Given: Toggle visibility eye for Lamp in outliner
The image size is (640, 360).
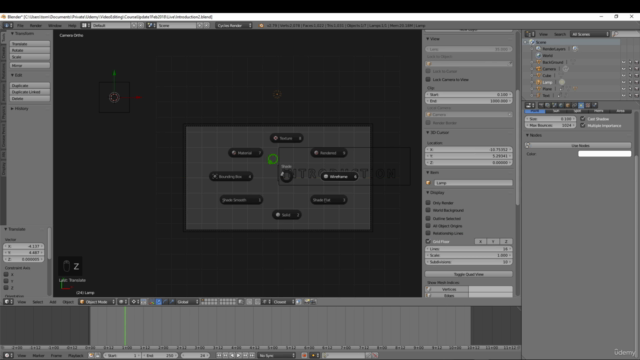Looking at the screenshot, I should coord(624,82).
